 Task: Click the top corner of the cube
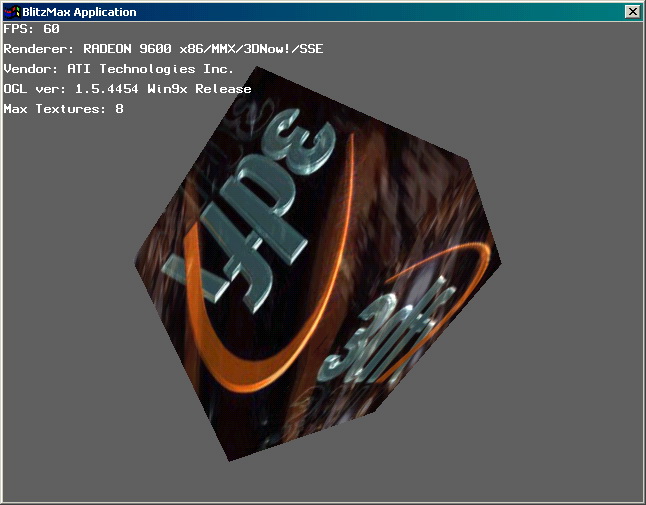click(x=256, y=68)
